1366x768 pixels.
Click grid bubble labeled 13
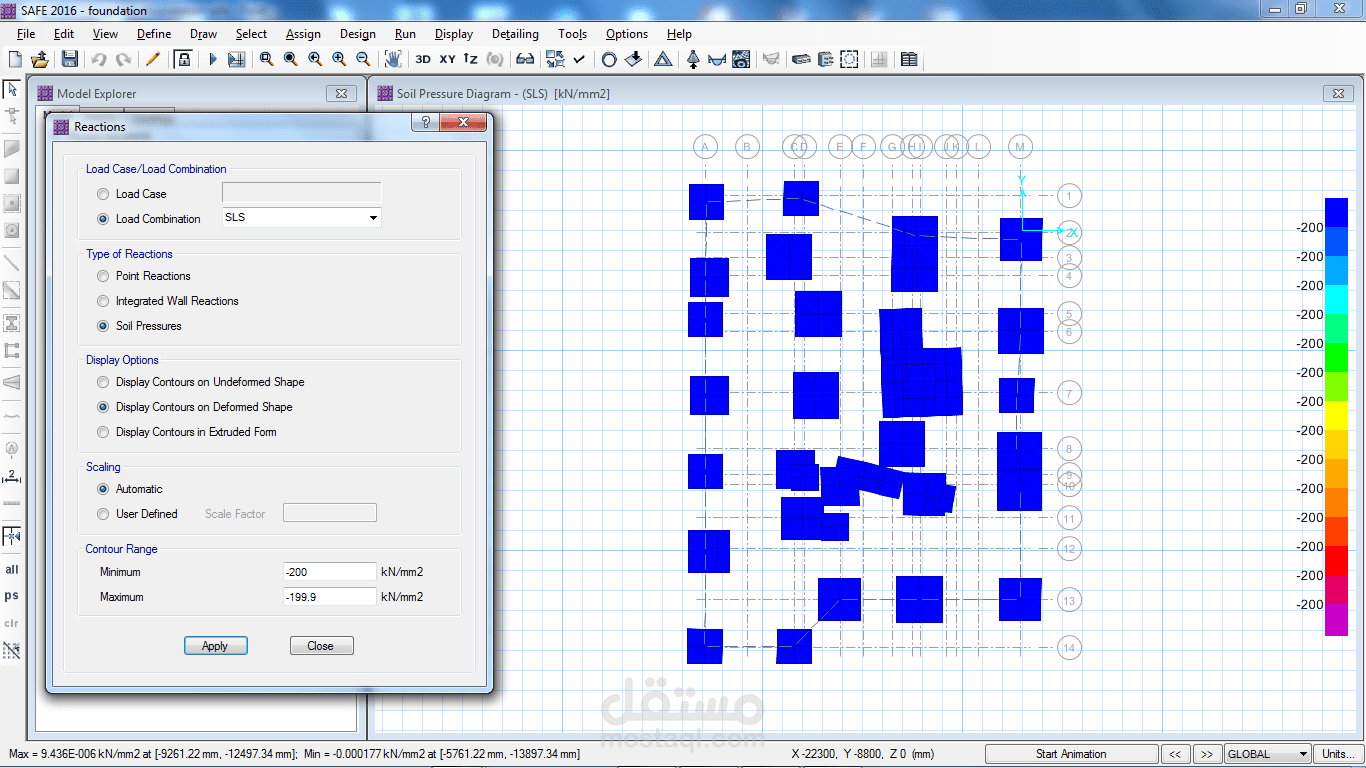pos(1069,600)
